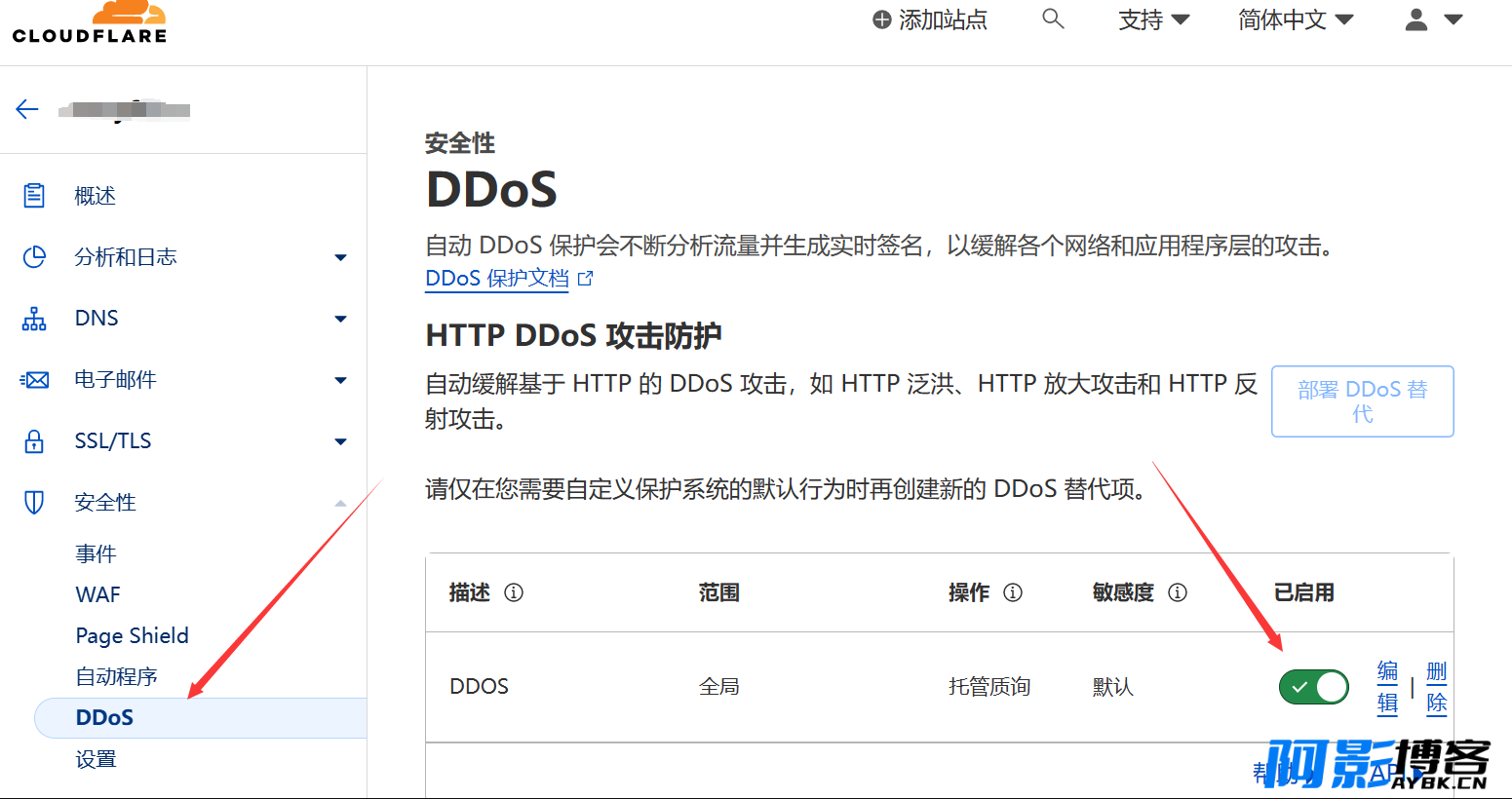
Task: Click the 全局 cell in DDOS row
Action: (719, 687)
